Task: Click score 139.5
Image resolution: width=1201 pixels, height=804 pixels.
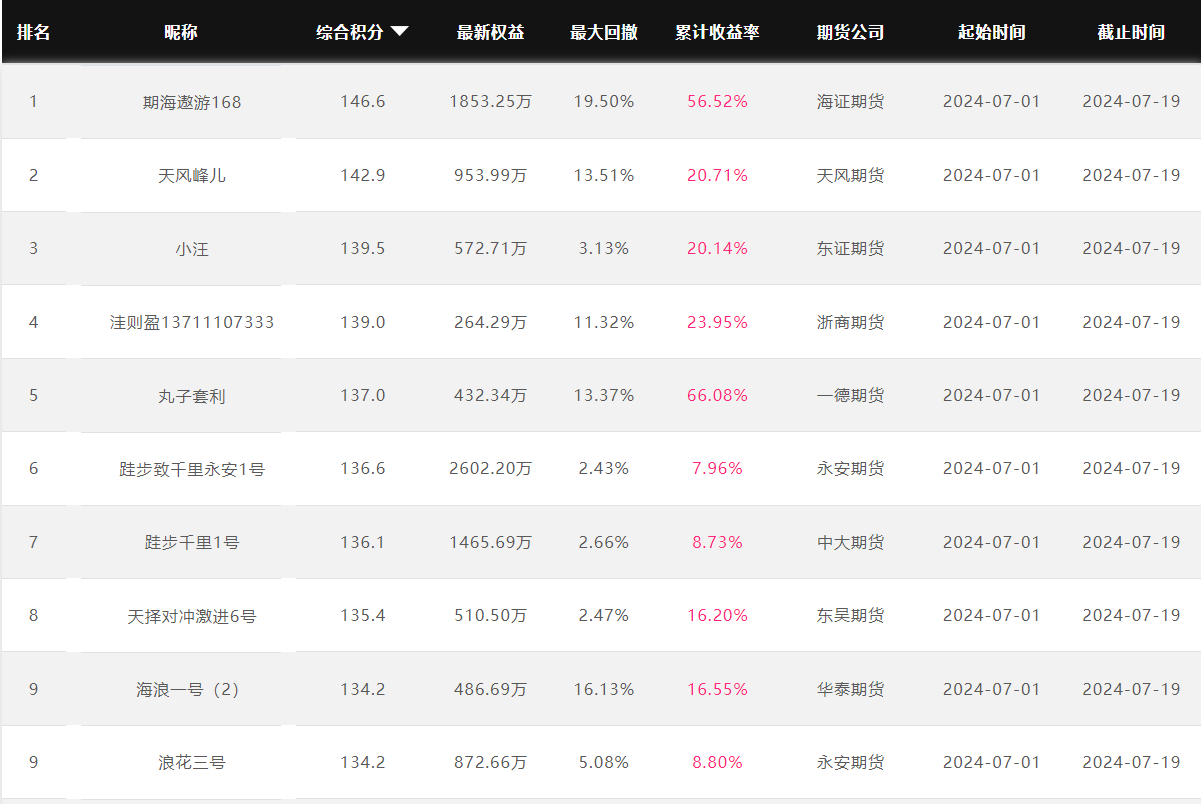Action: 362,248
